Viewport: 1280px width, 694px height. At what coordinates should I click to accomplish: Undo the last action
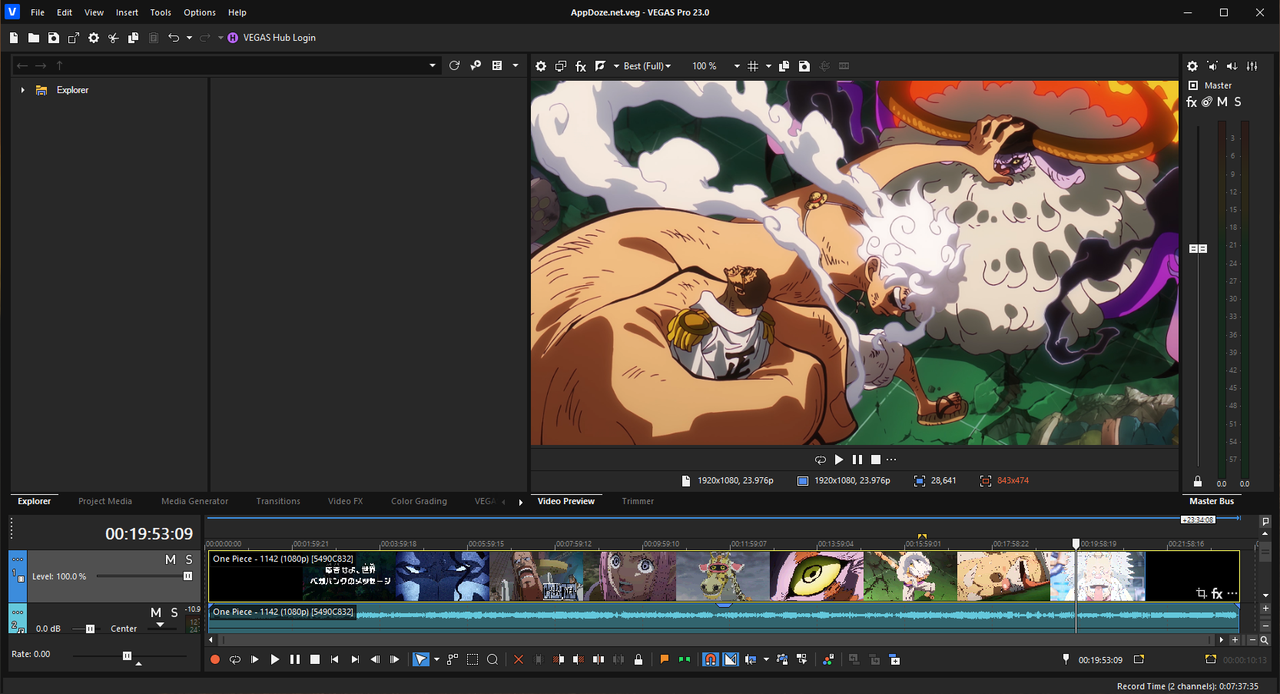click(x=174, y=38)
